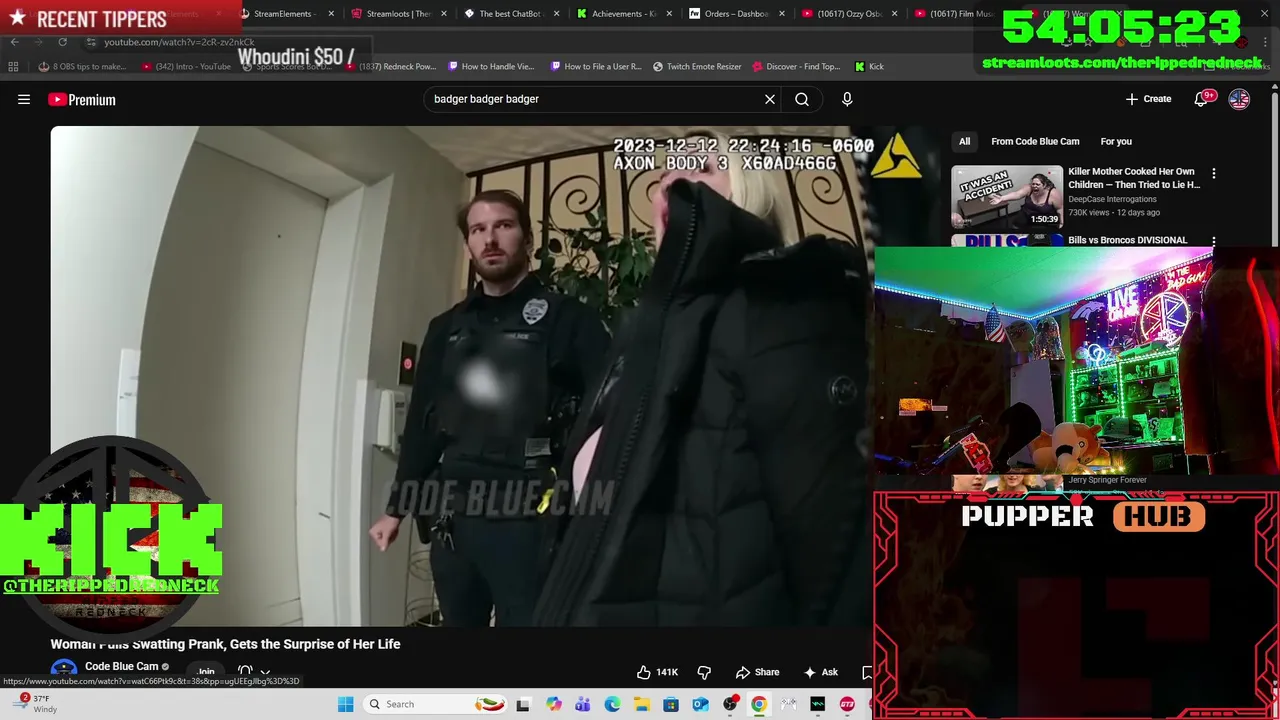Open Windows Start menu
Screen dimensions: 1280x720
pos(345,704)
